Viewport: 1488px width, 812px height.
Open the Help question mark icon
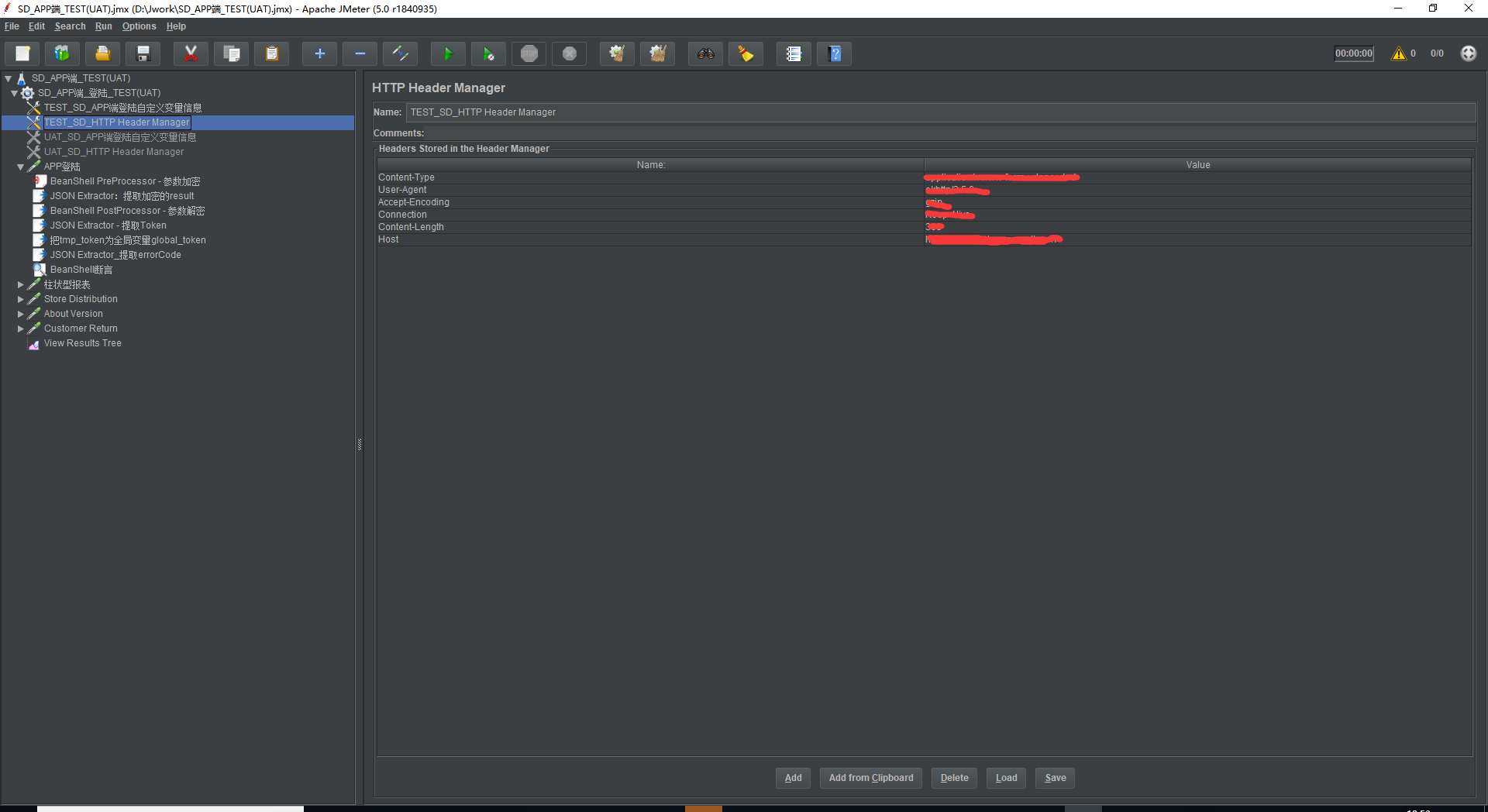tap(834, 53)
